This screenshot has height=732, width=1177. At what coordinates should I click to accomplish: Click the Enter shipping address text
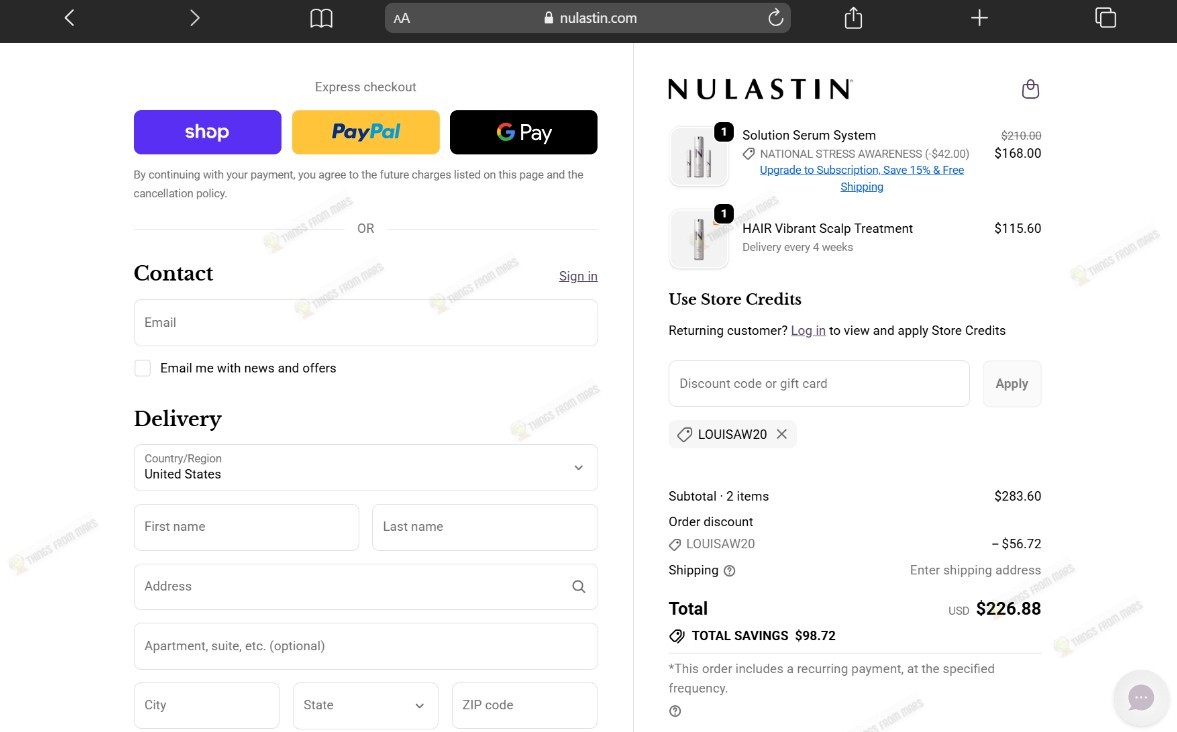(975, 571)
